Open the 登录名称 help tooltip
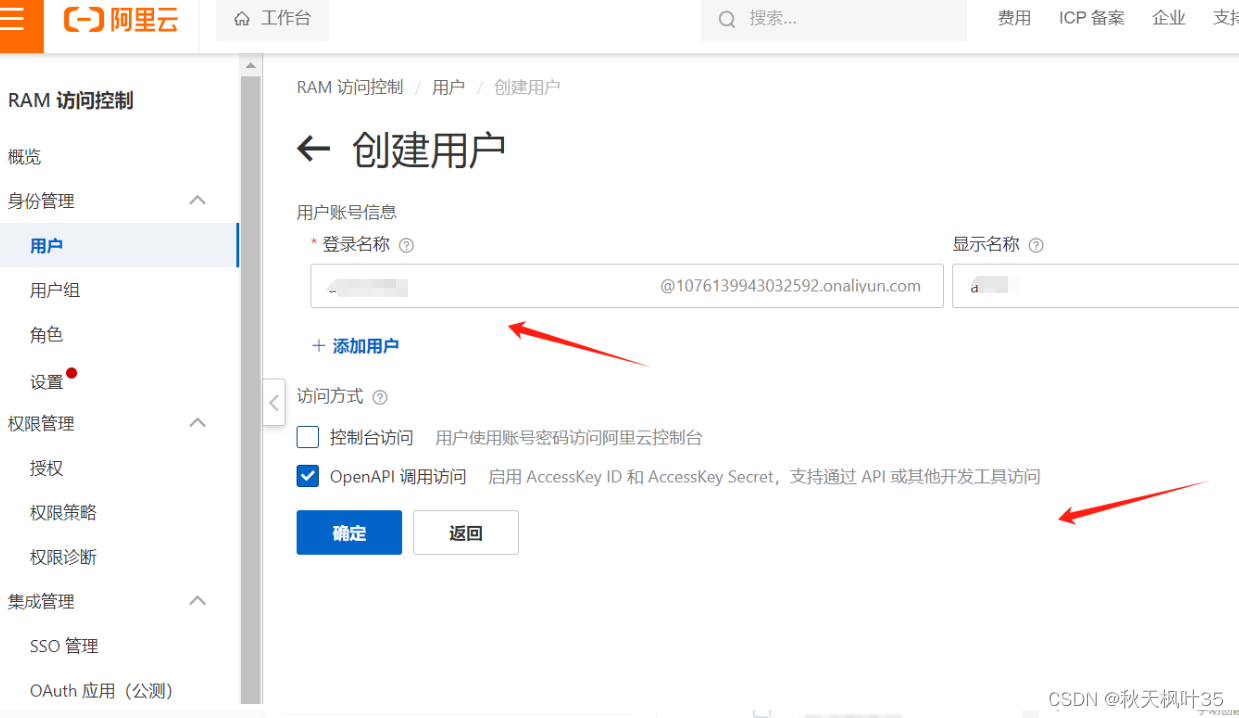Image resolution: width=1239 pixels, height=718 pixels. click(x=406, y=245)
